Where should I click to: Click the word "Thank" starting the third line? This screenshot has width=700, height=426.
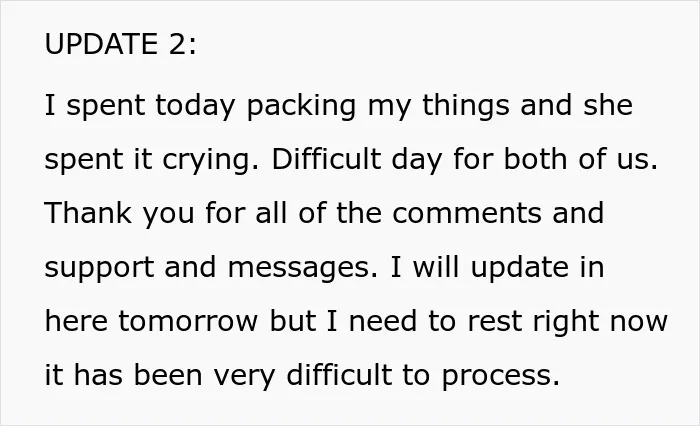click(x=88, y=213)
